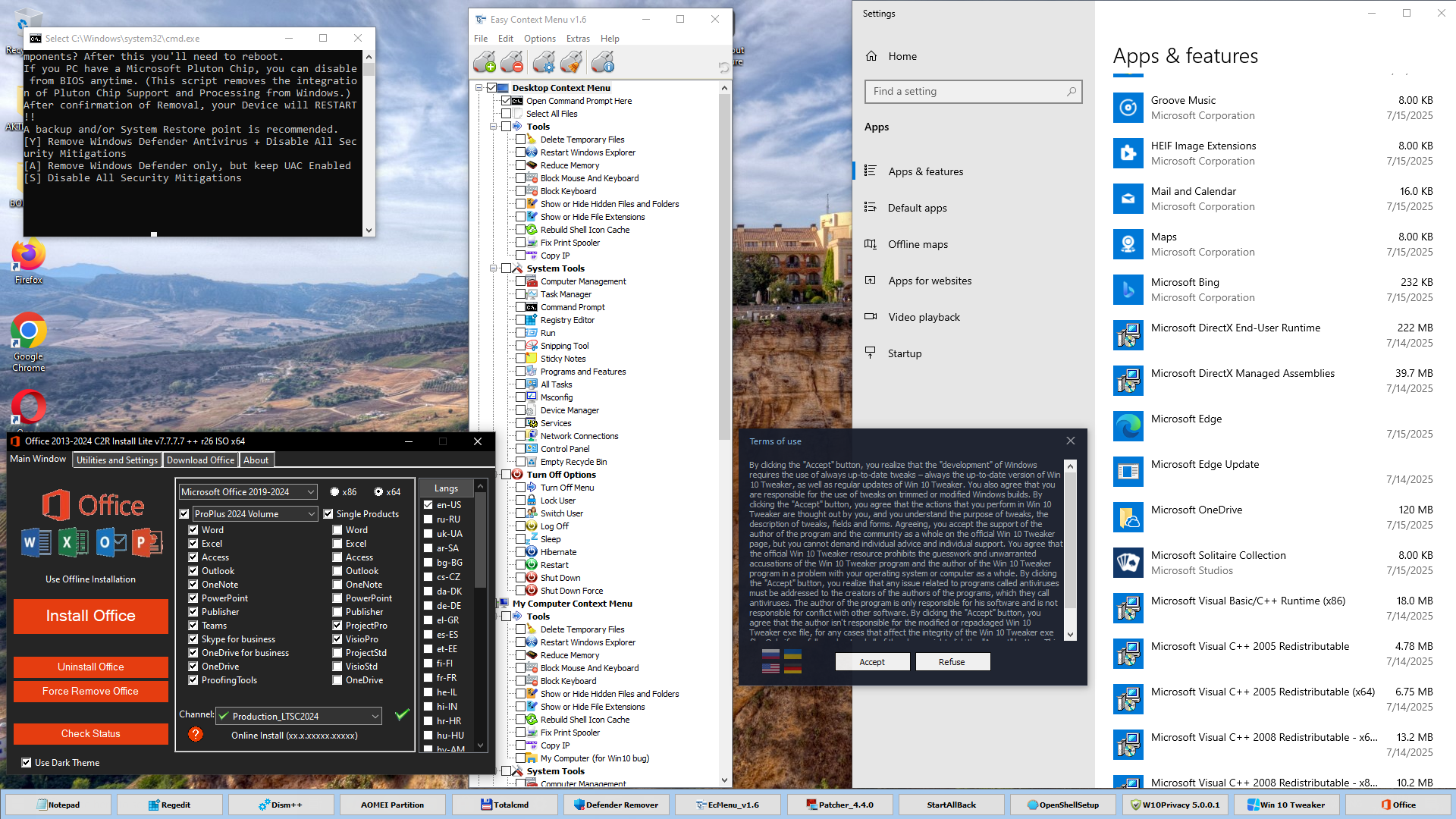1456x819 pixels.
Task: Switch to Download Office tab
Action: coord(201,460)
